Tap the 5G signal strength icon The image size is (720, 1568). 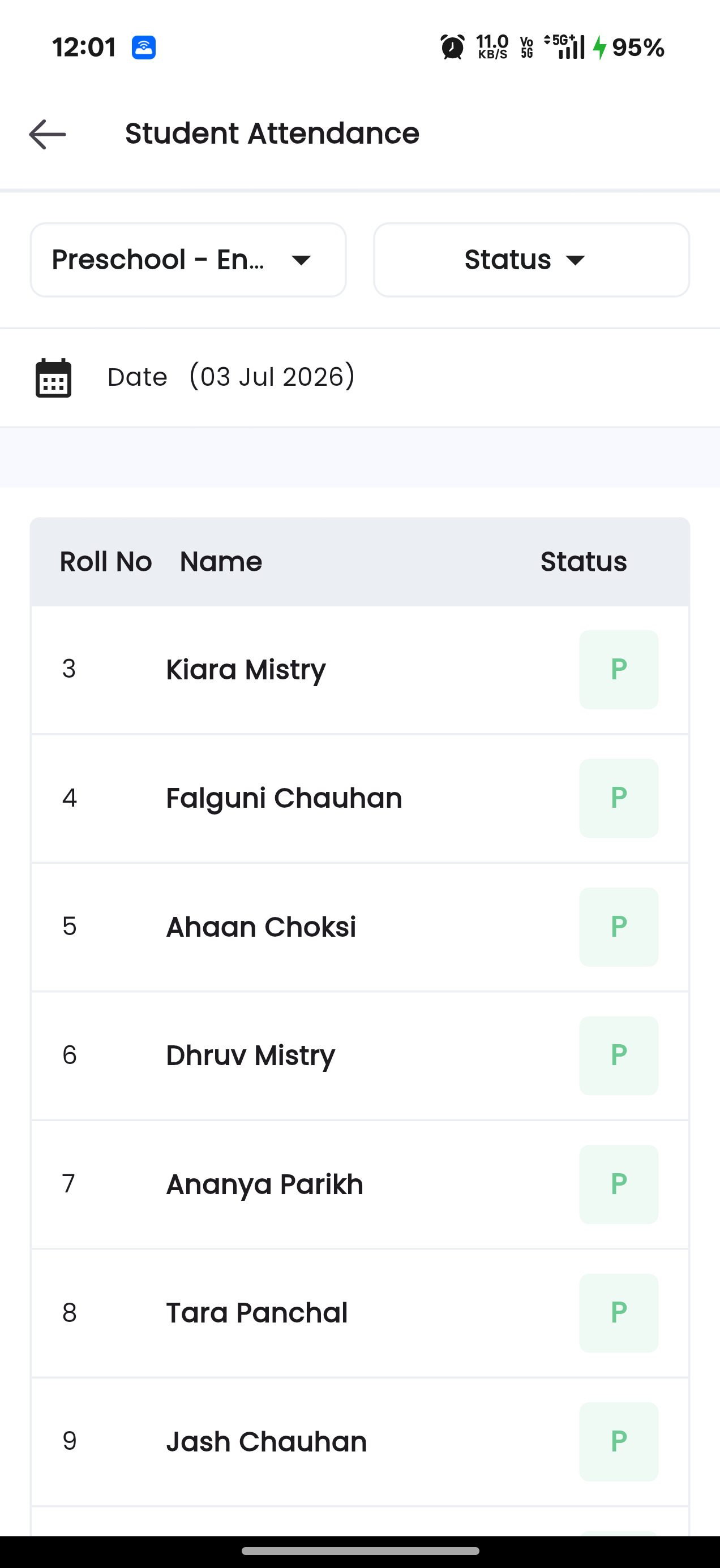coord(564,47)
